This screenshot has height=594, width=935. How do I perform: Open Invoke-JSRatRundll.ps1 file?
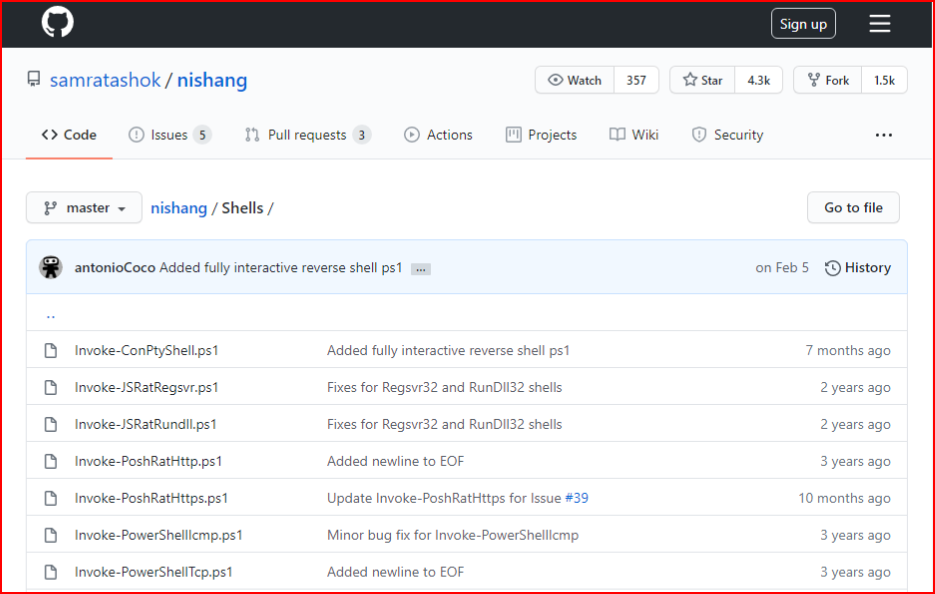[x=145, y=424]
